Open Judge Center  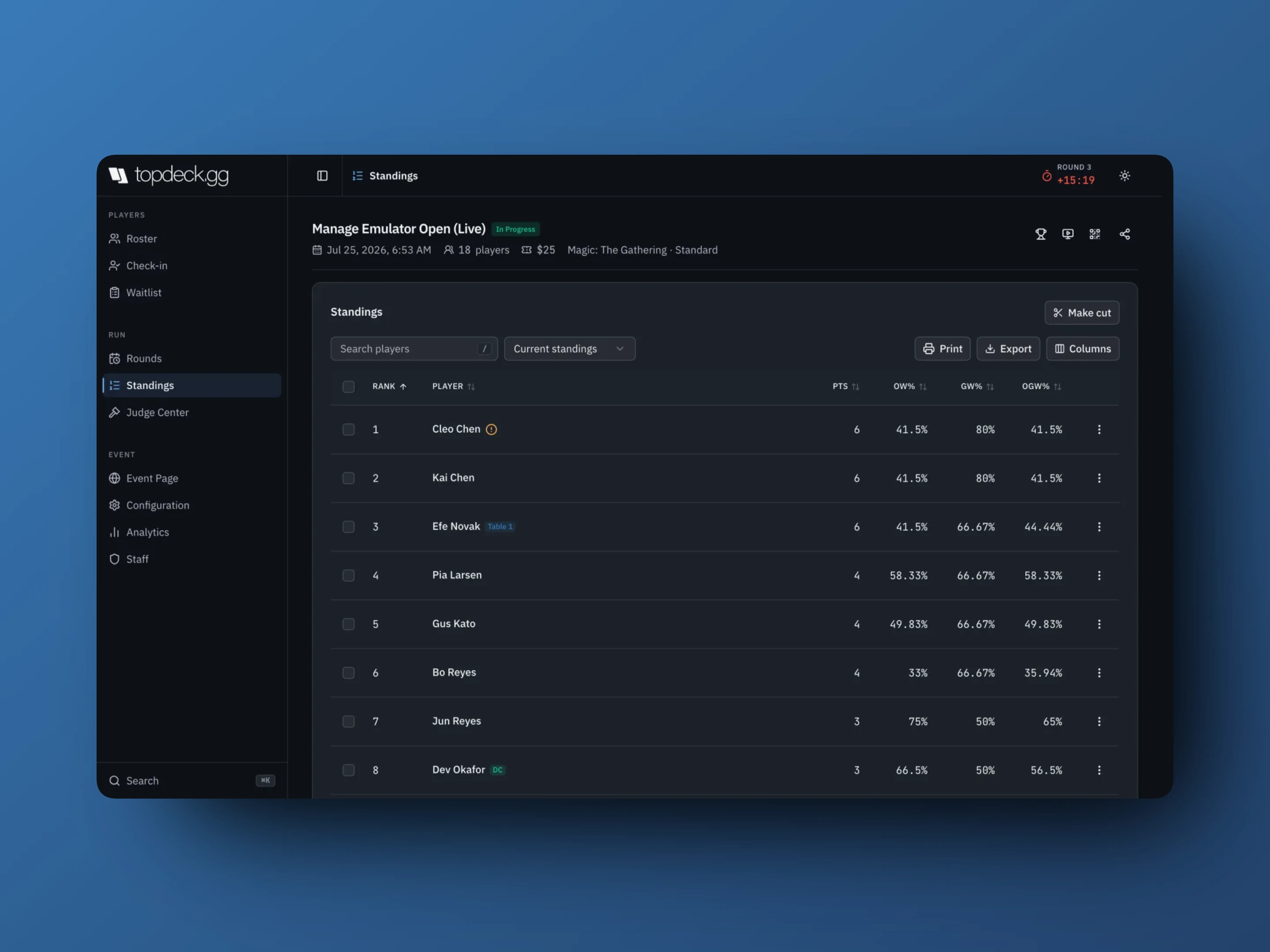point(192,413)
